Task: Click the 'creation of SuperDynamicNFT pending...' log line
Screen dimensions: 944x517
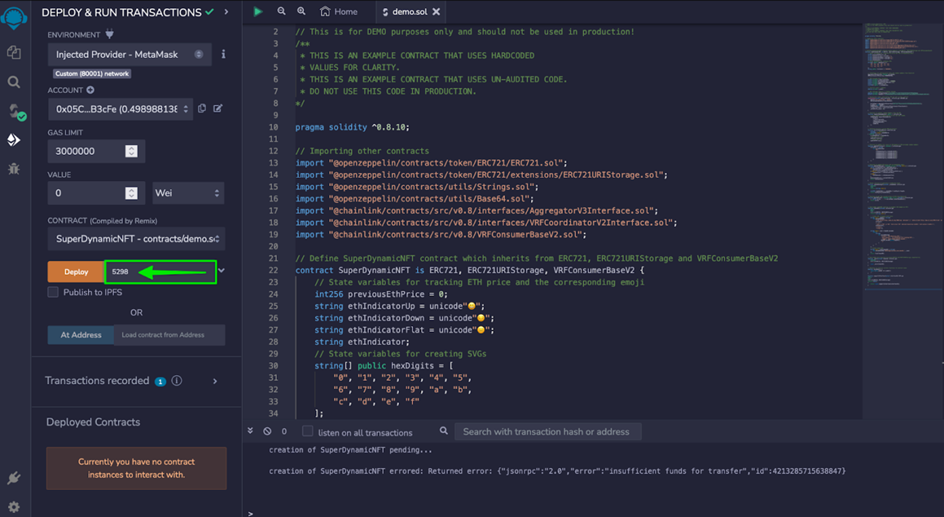Action: click(350, 450)
